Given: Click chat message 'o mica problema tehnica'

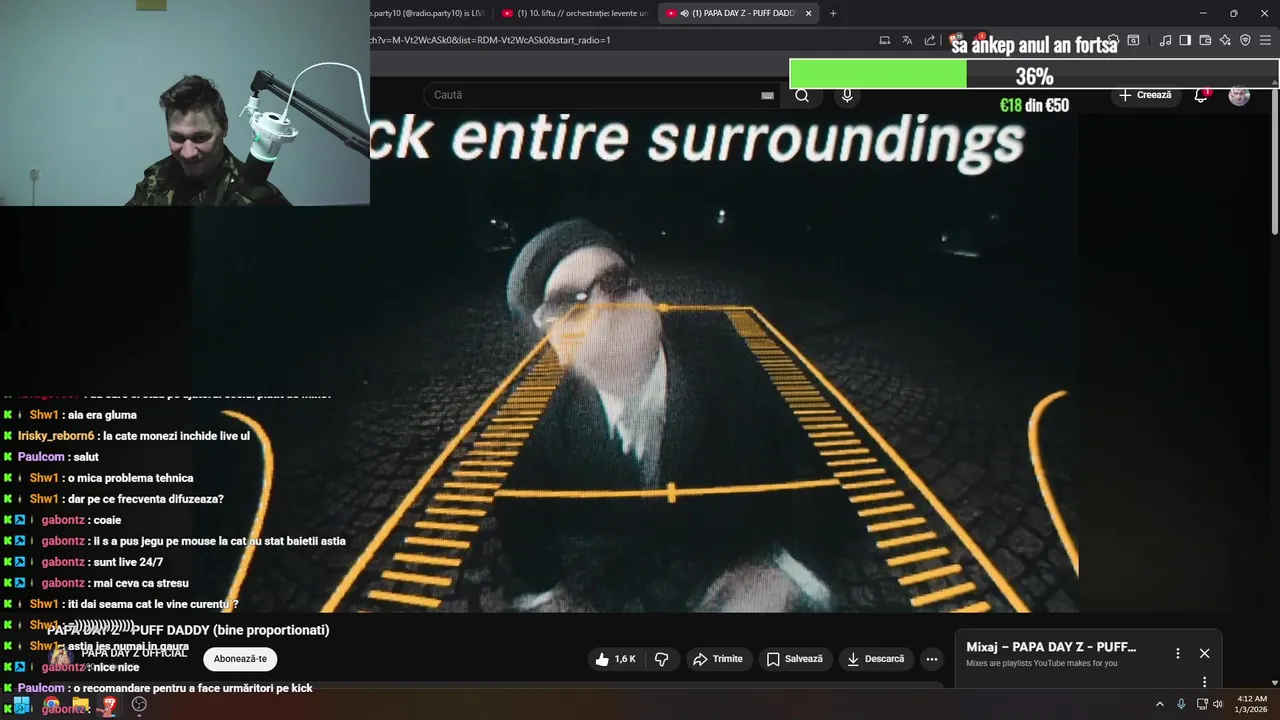Looking at the screenshot, I should click(x=131, y=478).
